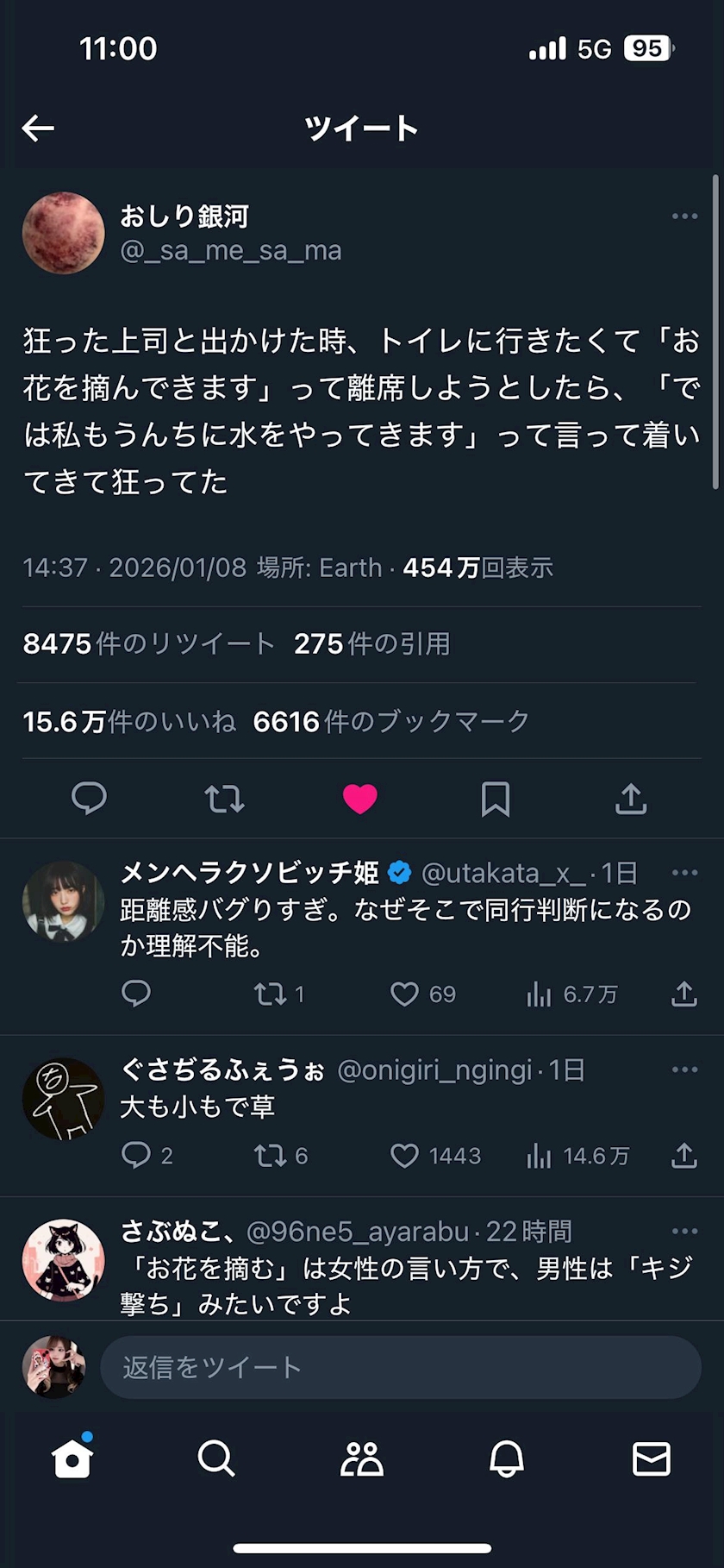724x1568 pixels.
Task: Like the reply 大も小もで草
Action: click(x=404, y=1156)
